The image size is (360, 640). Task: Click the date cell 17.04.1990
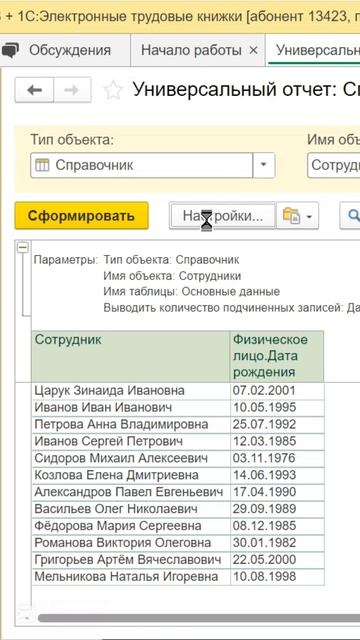click(277, 492)
